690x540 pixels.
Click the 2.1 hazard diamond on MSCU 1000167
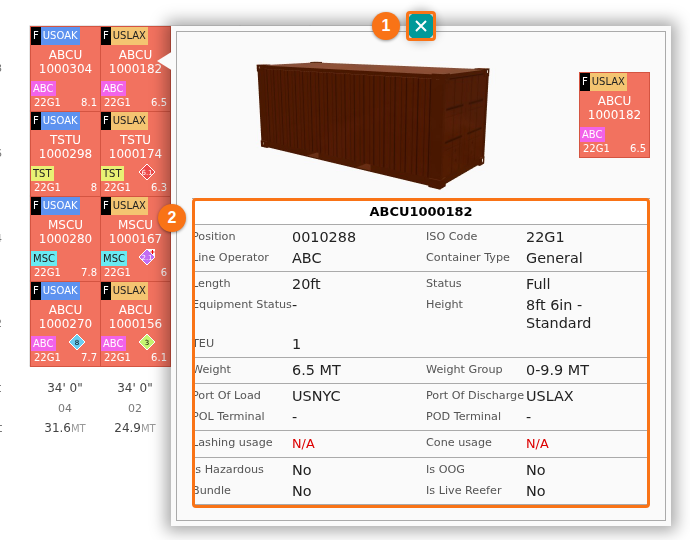tap(147, 257)
